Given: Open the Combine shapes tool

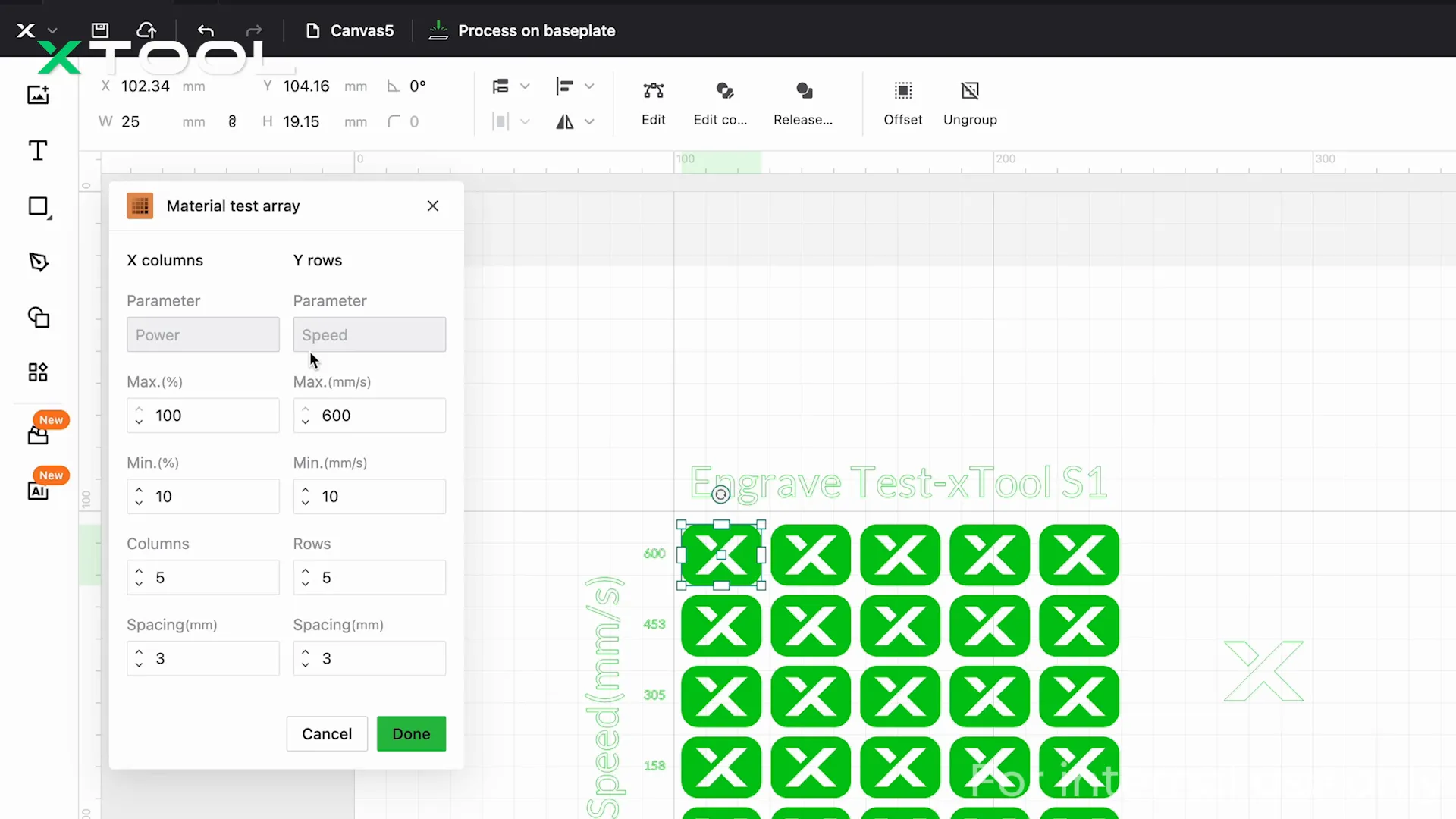Looking at the screenshot, I should (x=39, y=317).
